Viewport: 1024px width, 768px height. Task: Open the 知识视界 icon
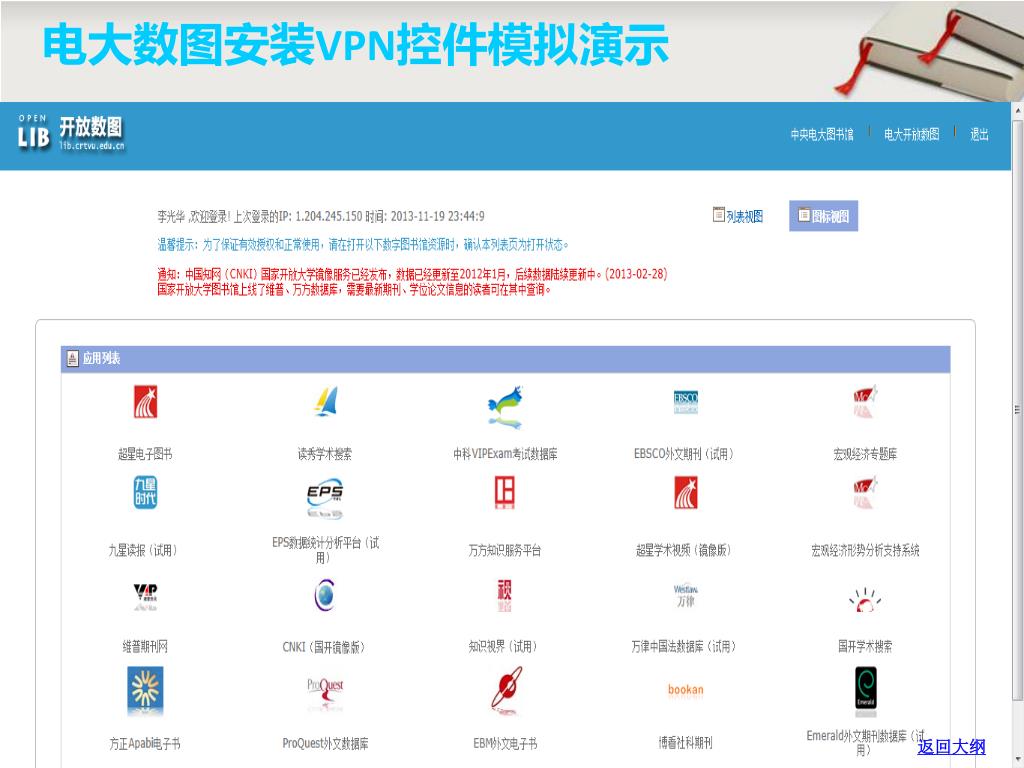tap(505, 595)
